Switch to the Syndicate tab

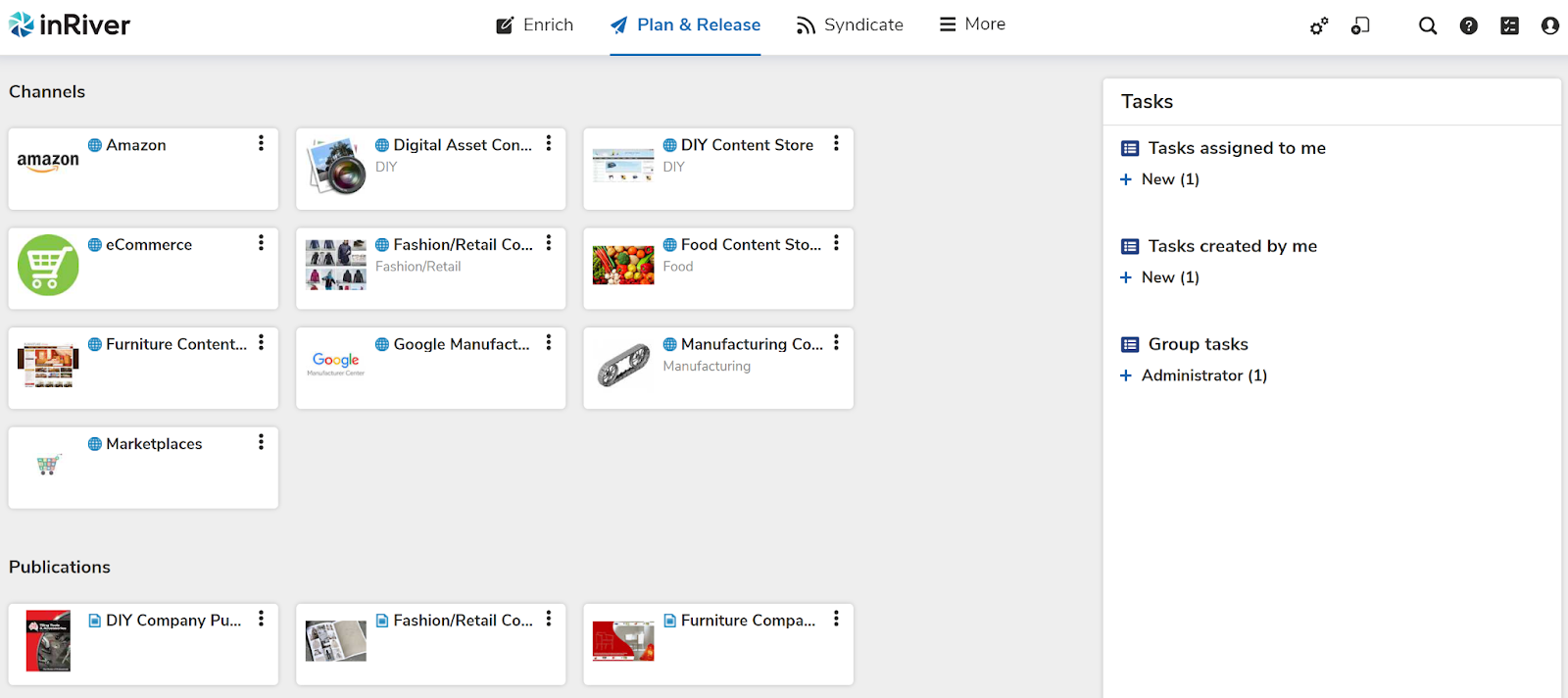click(850, 25)
